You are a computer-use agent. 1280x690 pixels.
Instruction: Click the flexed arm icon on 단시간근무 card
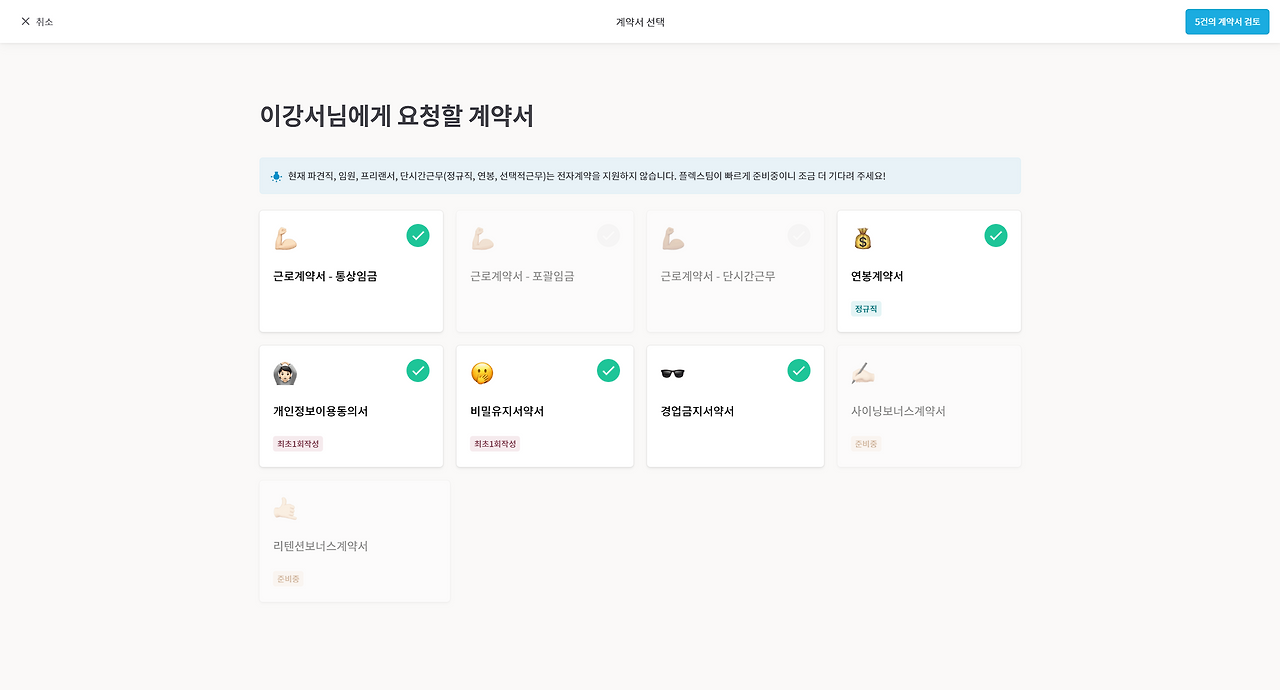coord(672,239)
